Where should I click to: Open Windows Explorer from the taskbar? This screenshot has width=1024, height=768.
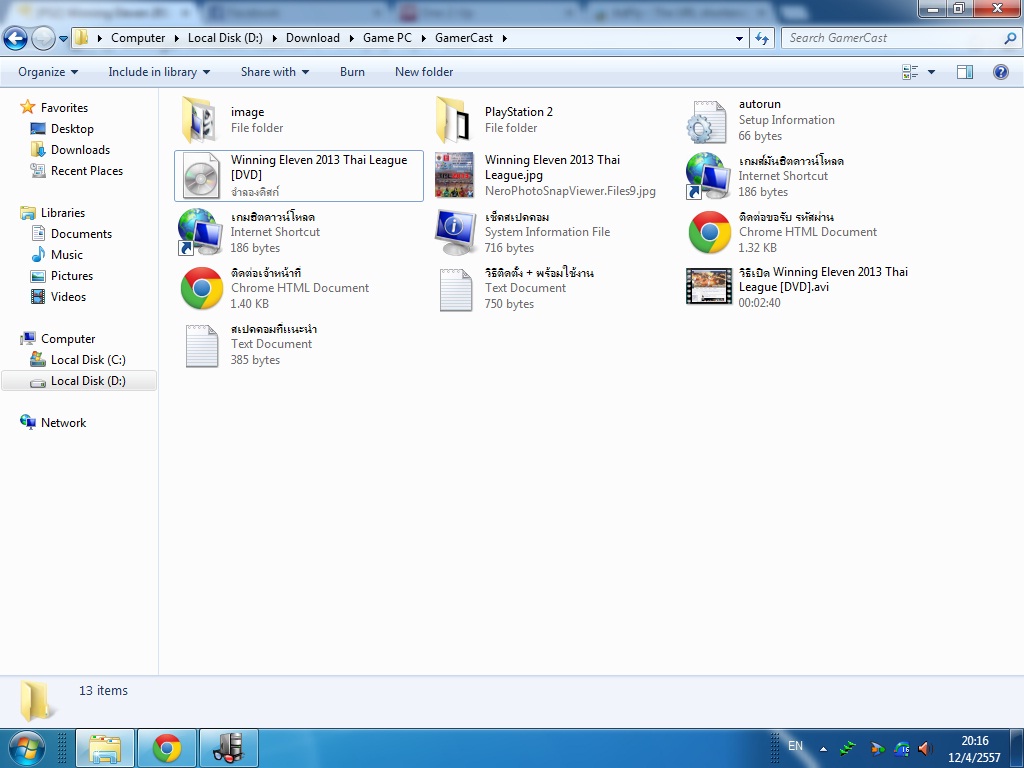(105, 748)
